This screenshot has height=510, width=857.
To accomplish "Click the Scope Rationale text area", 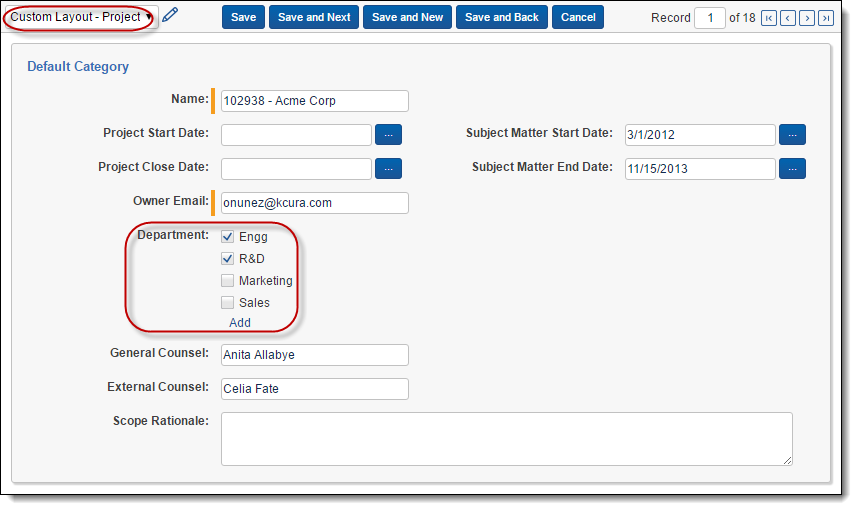I will [x=506, y=439].
